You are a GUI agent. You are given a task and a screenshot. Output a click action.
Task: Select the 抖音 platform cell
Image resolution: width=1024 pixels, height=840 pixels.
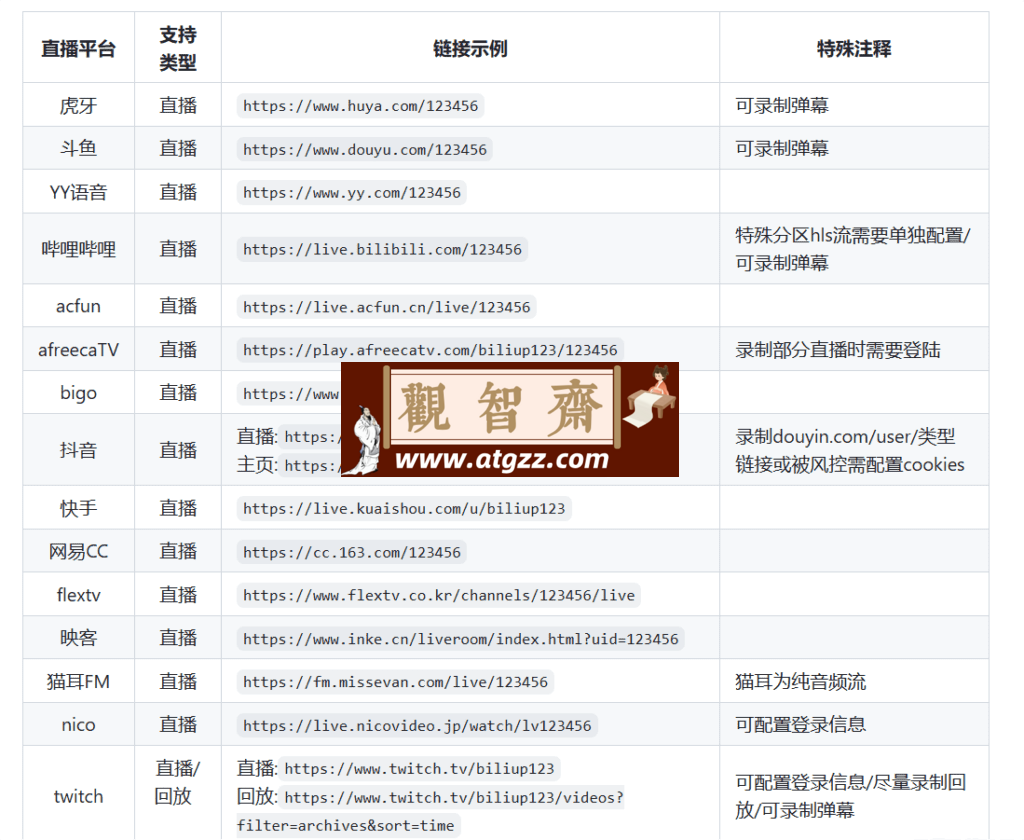pos(78,450)
